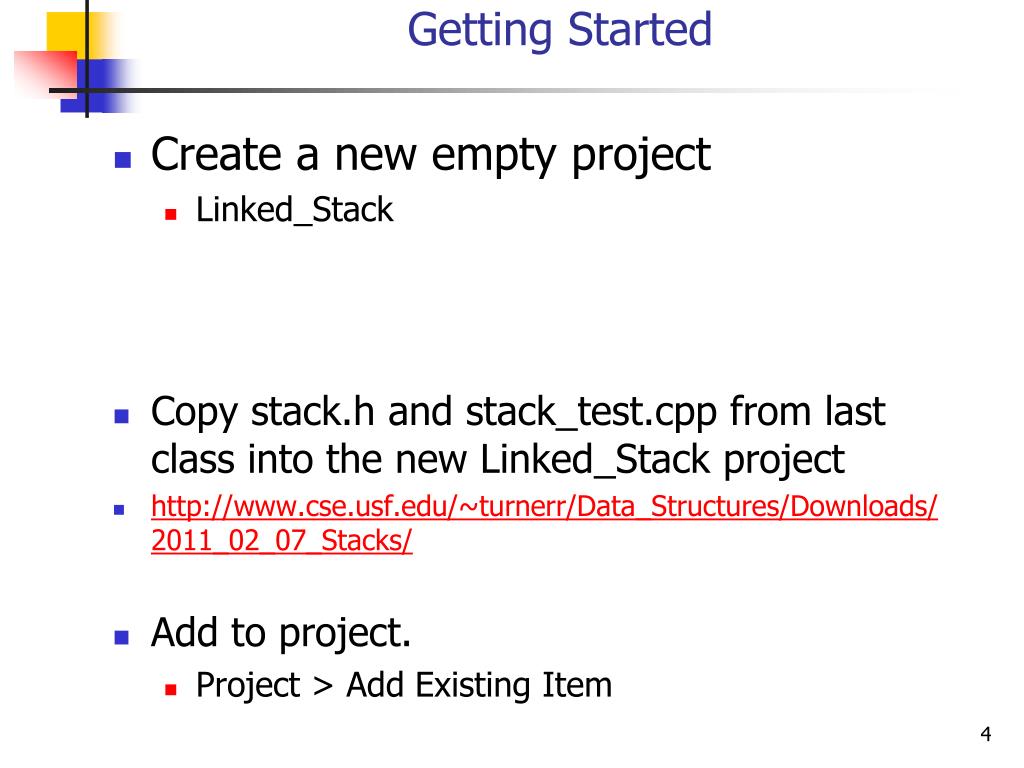
Task: Select the "Getting Started" slide title
Action: [560, 30]
